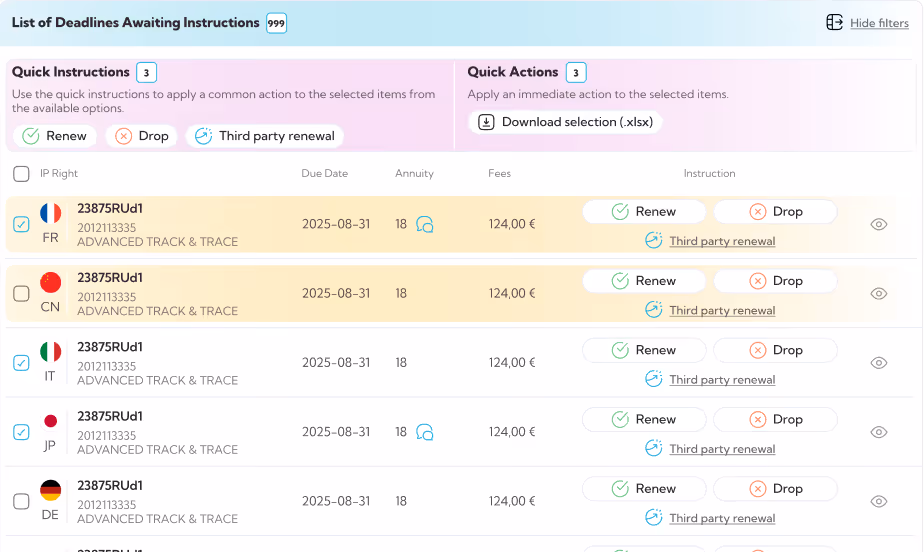Click the Italy flag icon
This screenshot has height=552, width=924.
coord(51,352)
